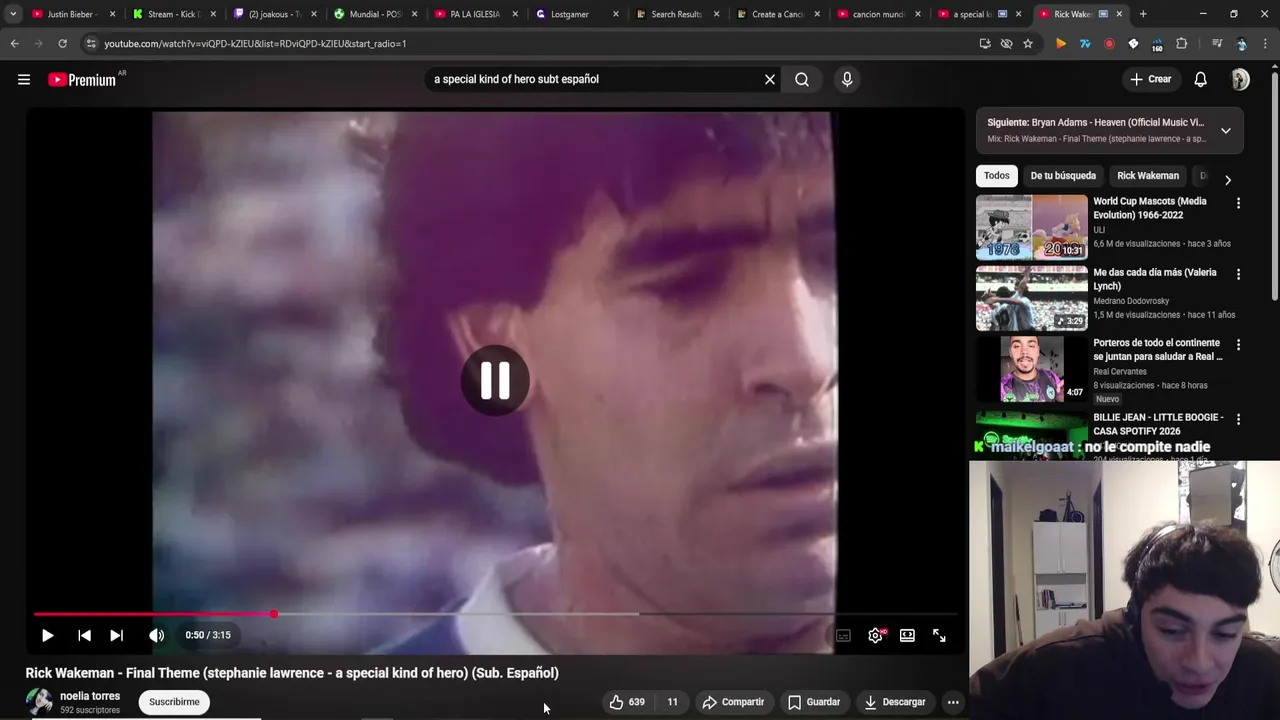Start voice search with the microphone
1280x720 pixels.
(847, 79)
